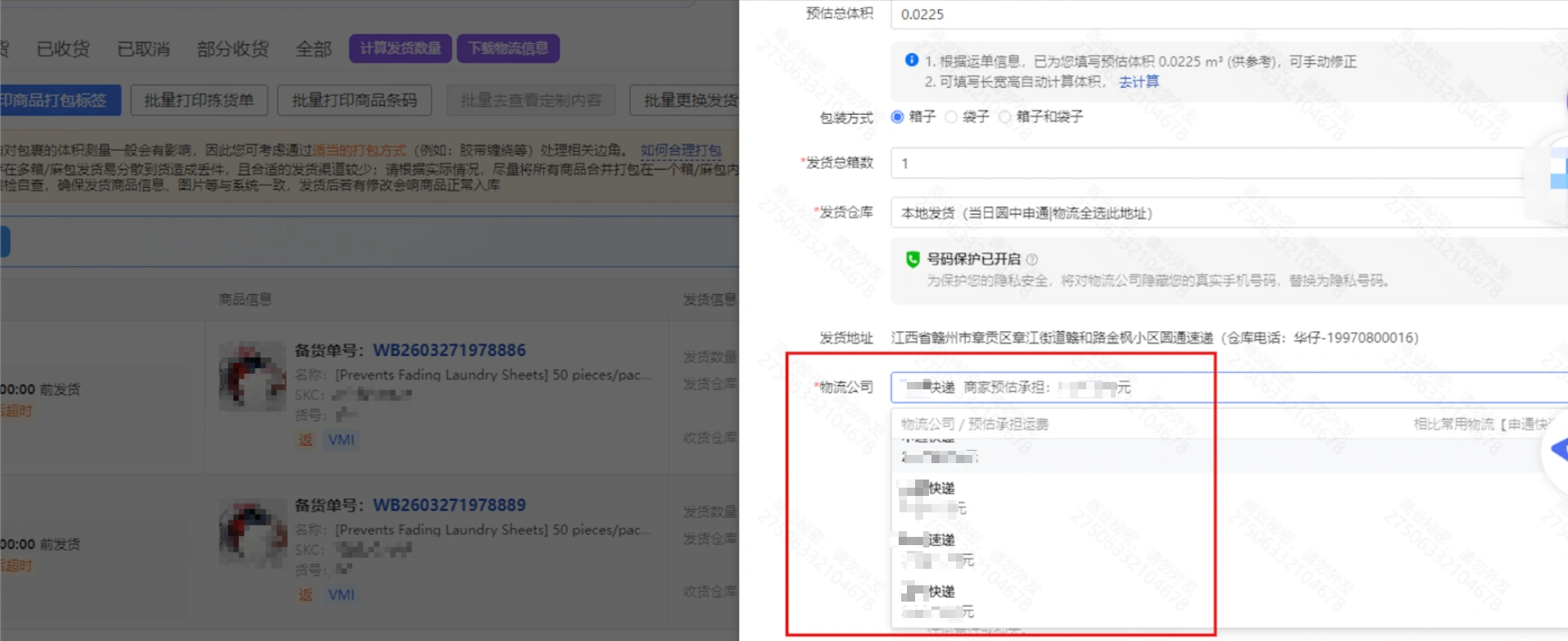Image resolution: width=1568 pixels, height=641 pixels.
Task: Select the 袋子 packaging option
Action: pos(951,117)
